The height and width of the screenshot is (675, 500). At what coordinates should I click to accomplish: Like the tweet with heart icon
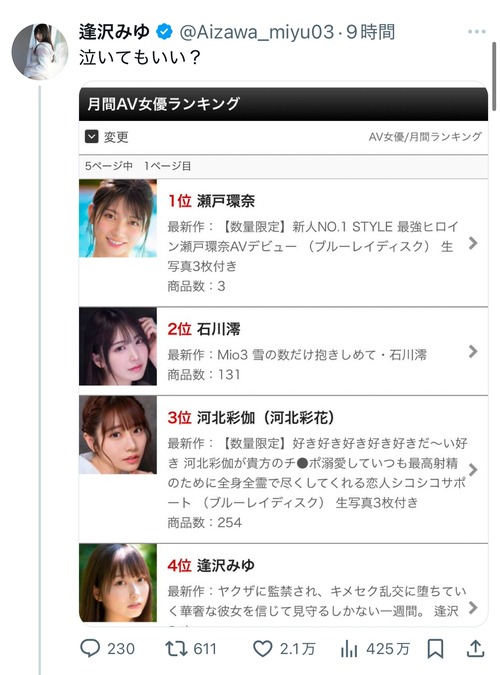tap(262, 649)
